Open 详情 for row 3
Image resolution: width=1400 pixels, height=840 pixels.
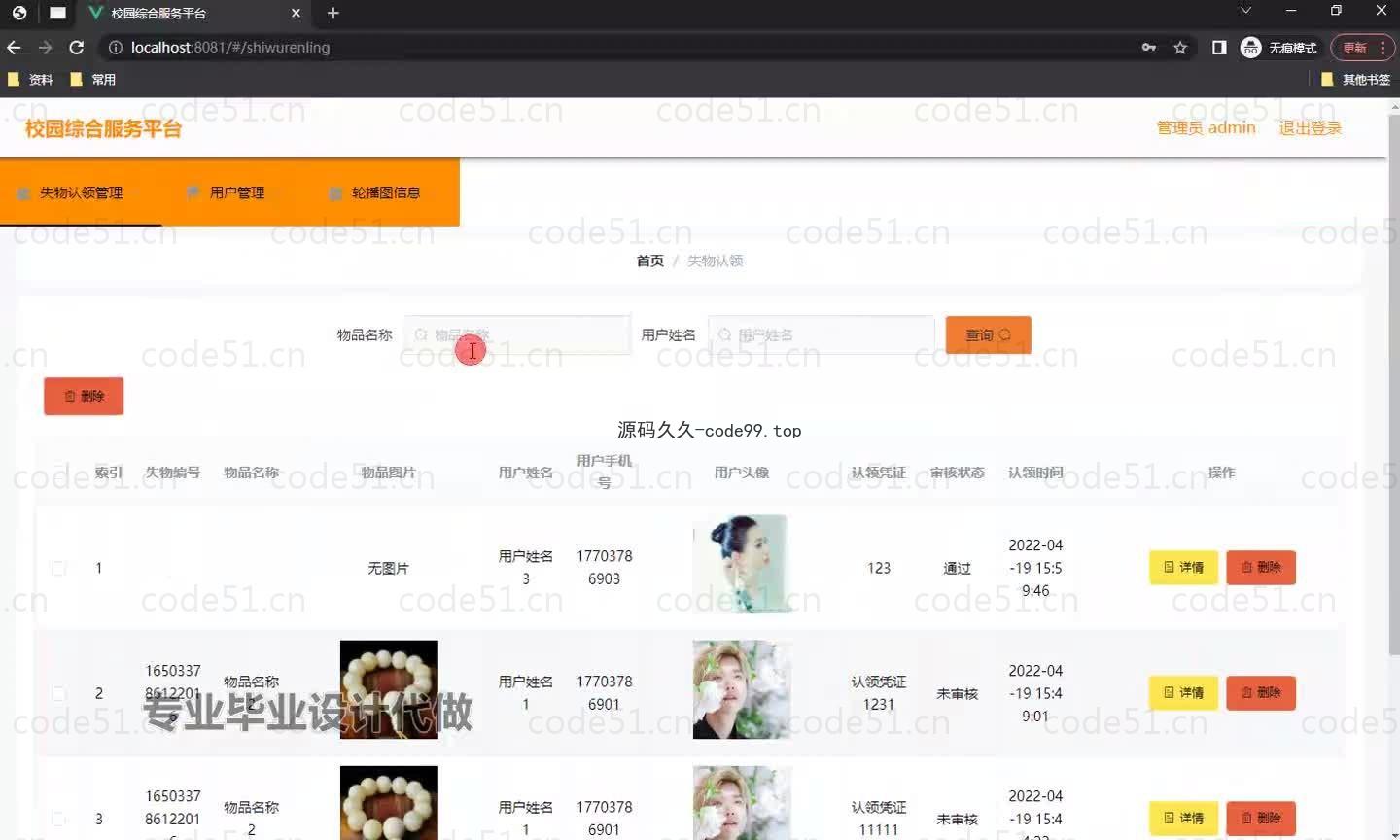pyautogui.click(x=1183, y=818)
